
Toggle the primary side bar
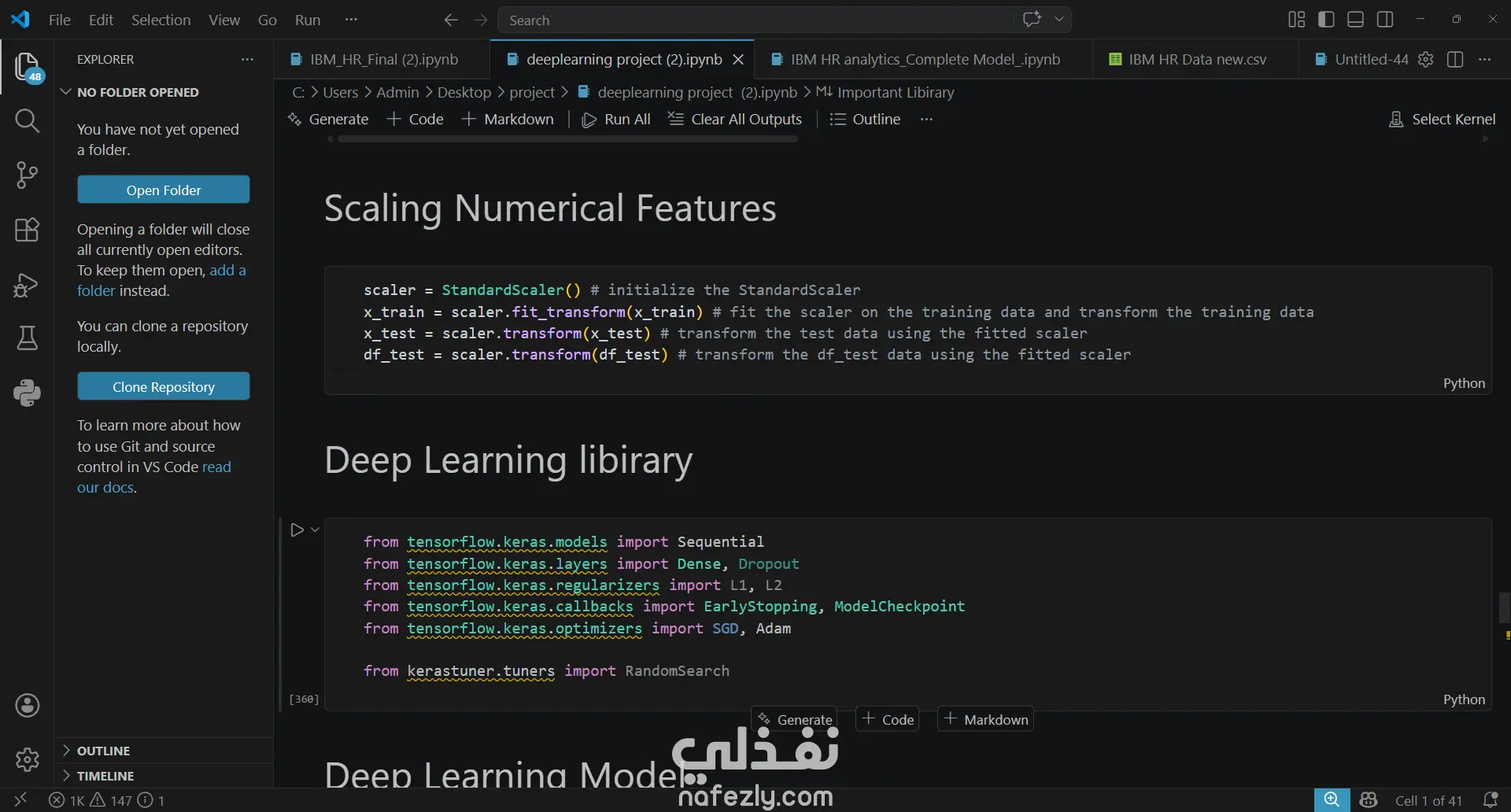[x=1326, y=20]
